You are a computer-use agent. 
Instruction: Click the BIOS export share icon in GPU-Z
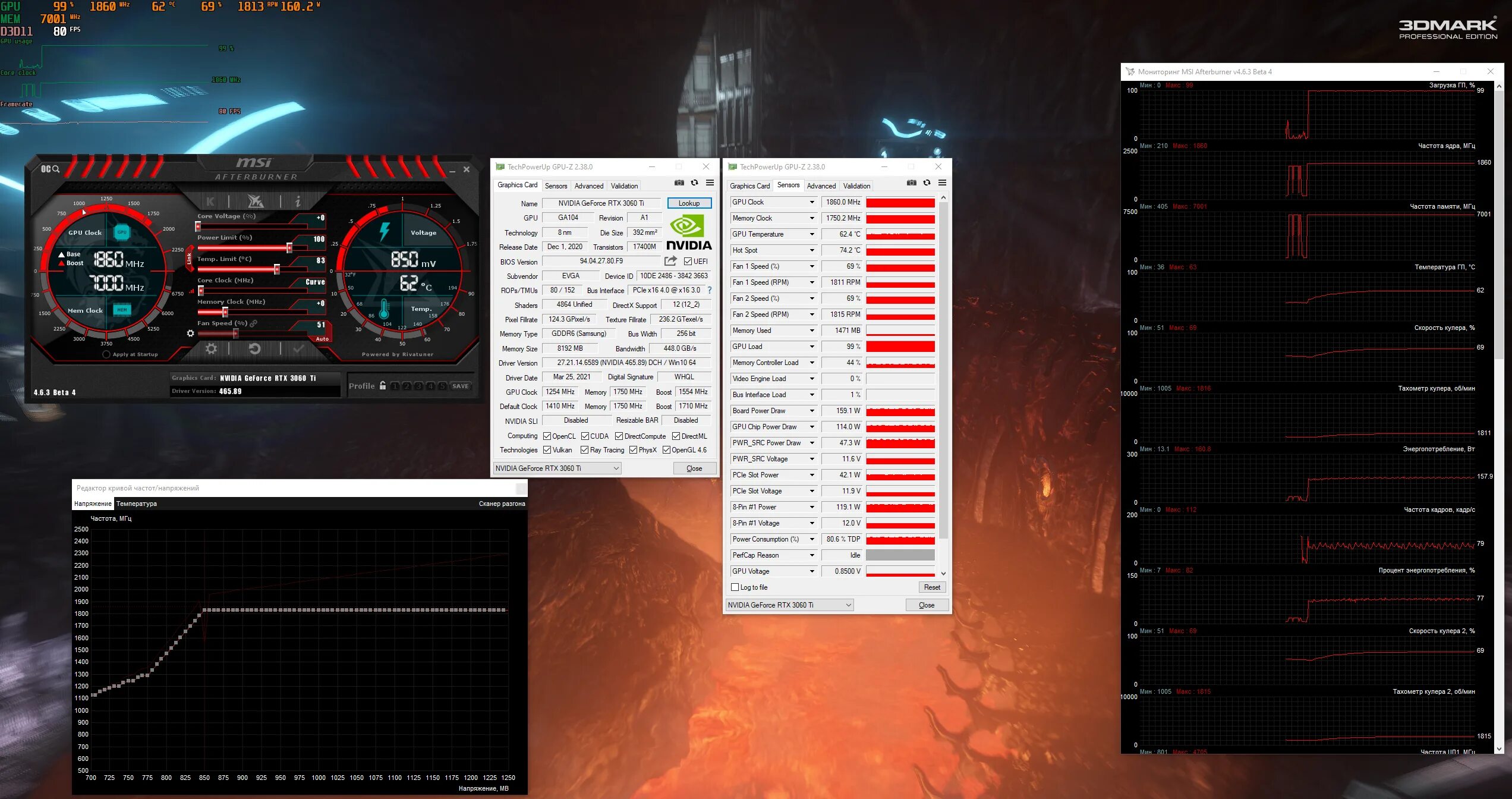[671, 261]
